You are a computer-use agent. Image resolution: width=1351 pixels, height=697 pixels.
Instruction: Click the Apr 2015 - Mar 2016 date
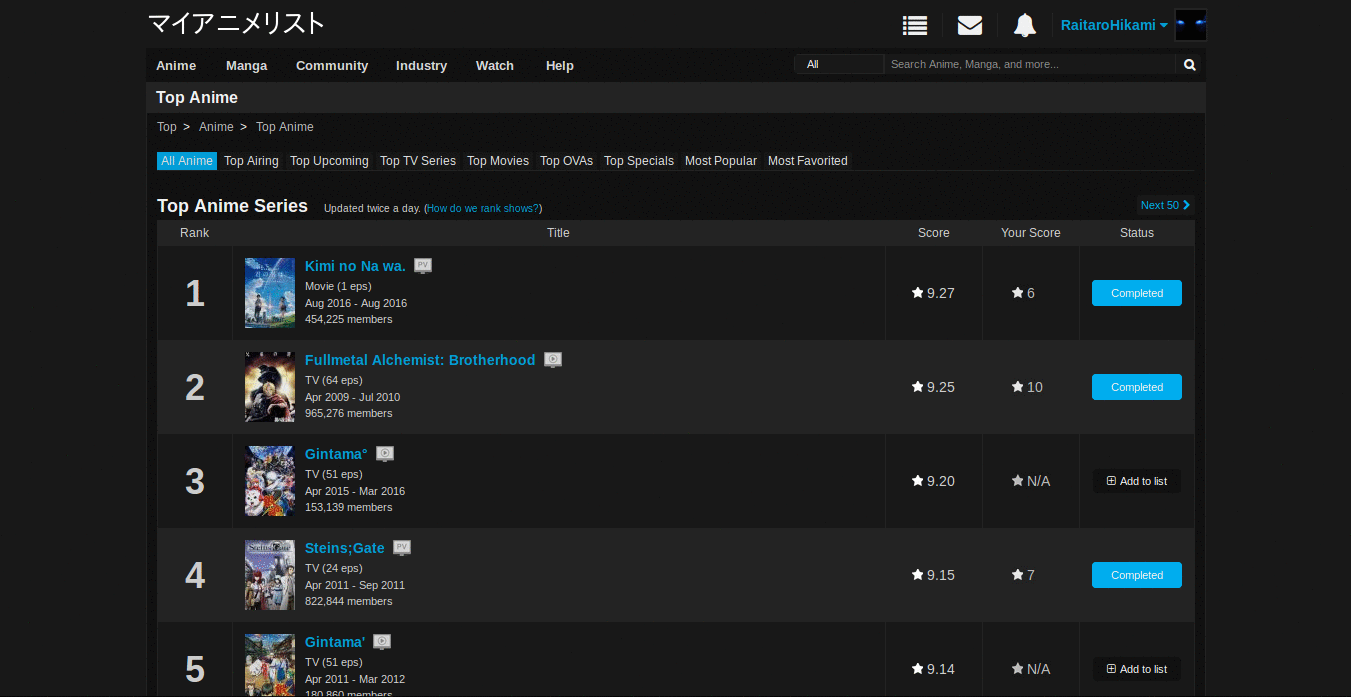(x=355, y=491)
